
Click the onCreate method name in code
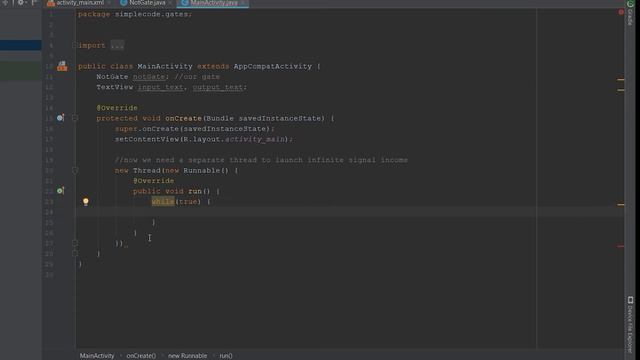pos(183,118)
